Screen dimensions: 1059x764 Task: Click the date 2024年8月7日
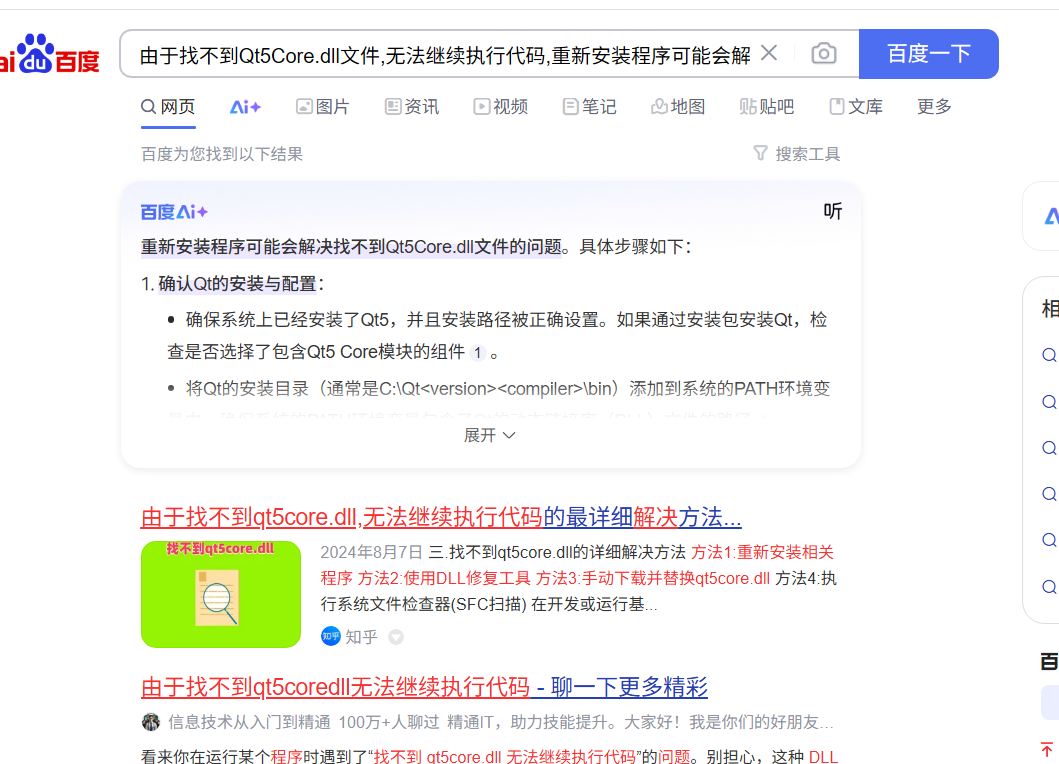pyautogui.click(x=371, y=553)
